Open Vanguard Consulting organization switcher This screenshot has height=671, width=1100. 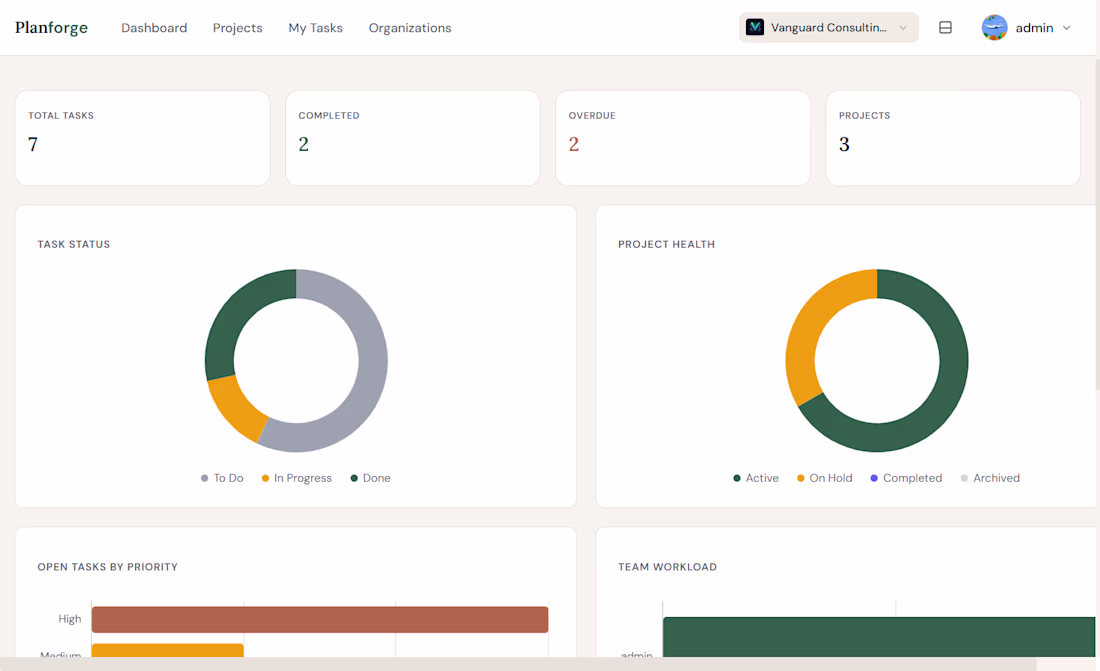[828, 27]
